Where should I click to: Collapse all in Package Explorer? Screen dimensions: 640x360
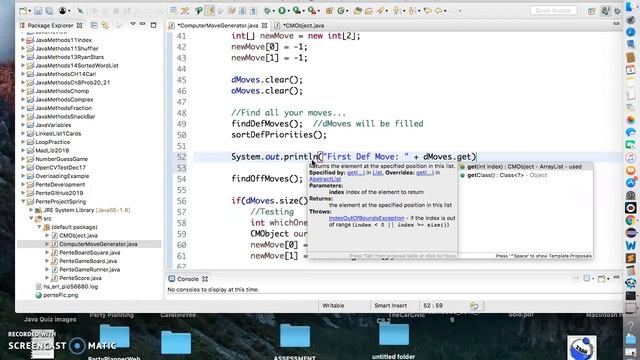(94, 25)
